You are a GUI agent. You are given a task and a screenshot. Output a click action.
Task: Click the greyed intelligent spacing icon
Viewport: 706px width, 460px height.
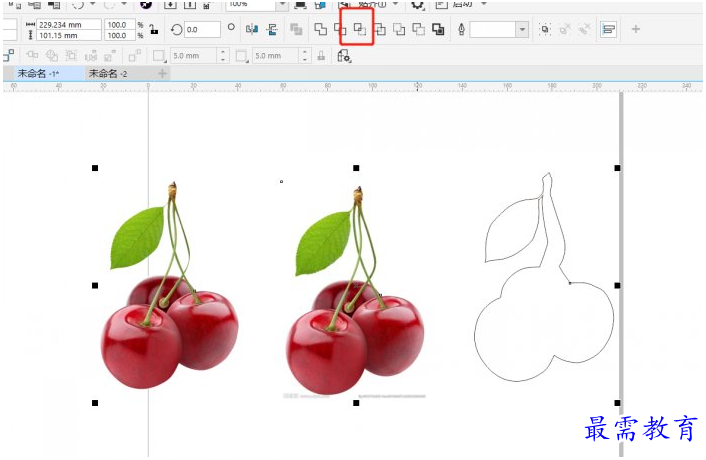(32, 55)
